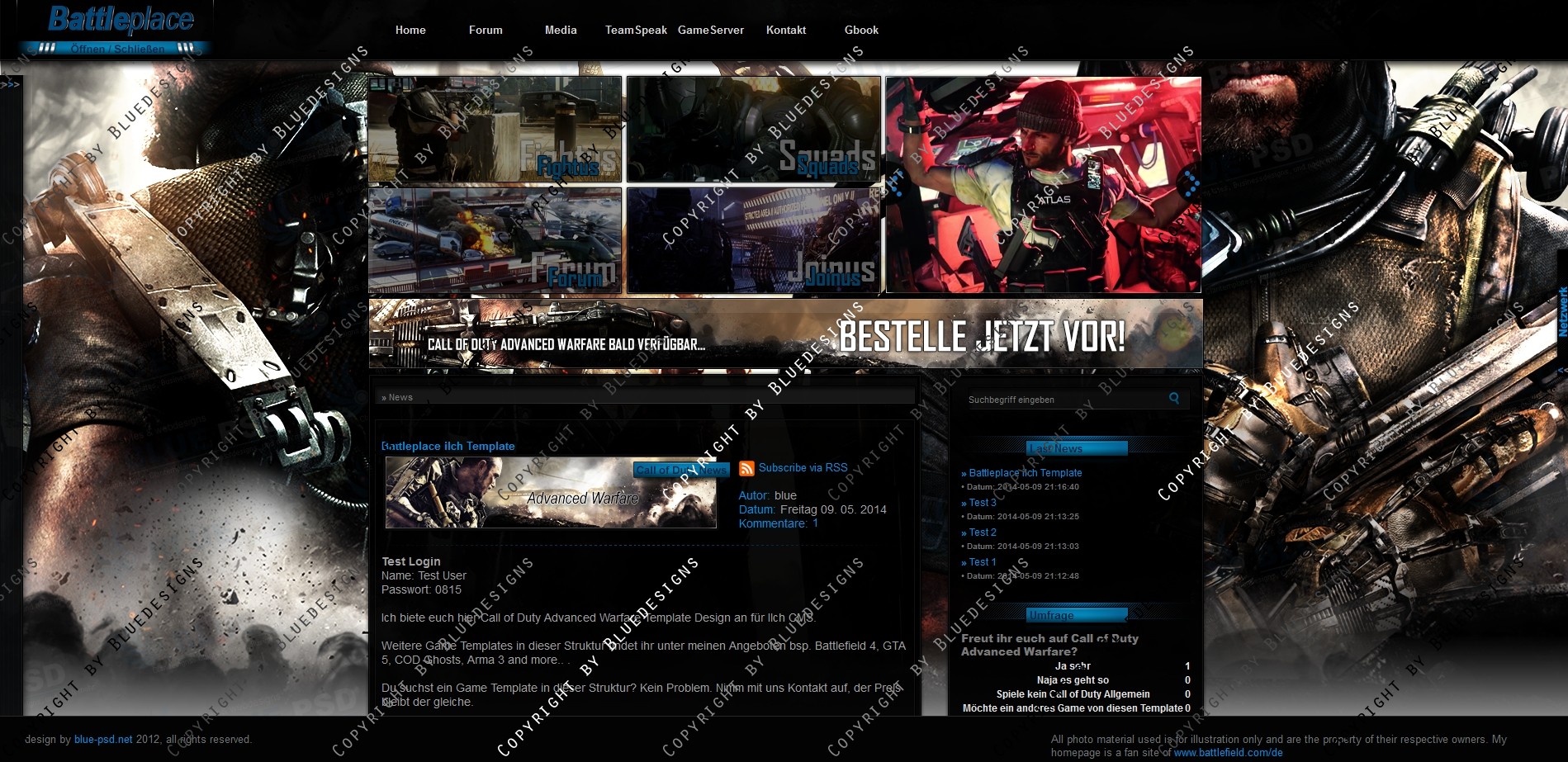1568x762 pixels.
Task: Open the Netzwerk side tab
Action: point(1562,311)
